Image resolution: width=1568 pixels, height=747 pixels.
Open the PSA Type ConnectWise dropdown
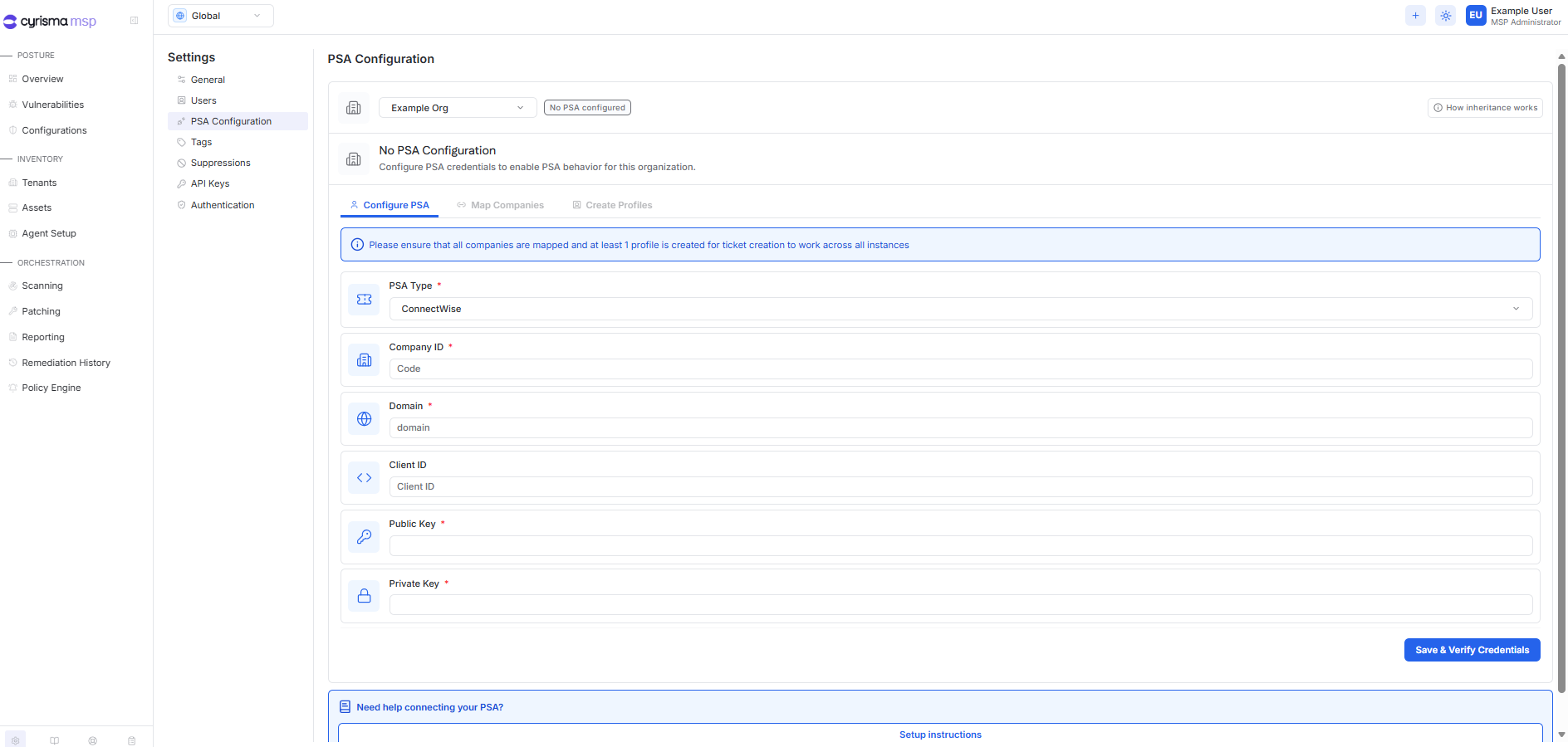click(960, 309)
